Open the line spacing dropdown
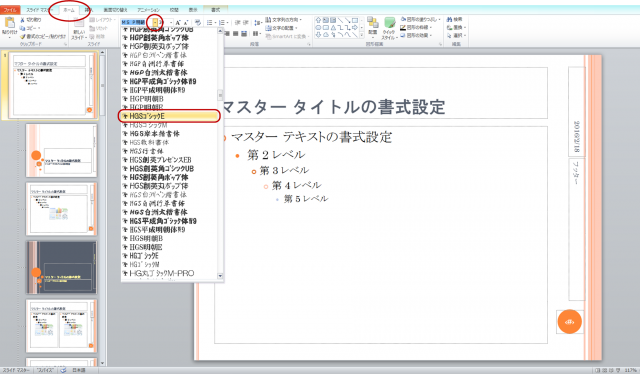 coord(258,22)
